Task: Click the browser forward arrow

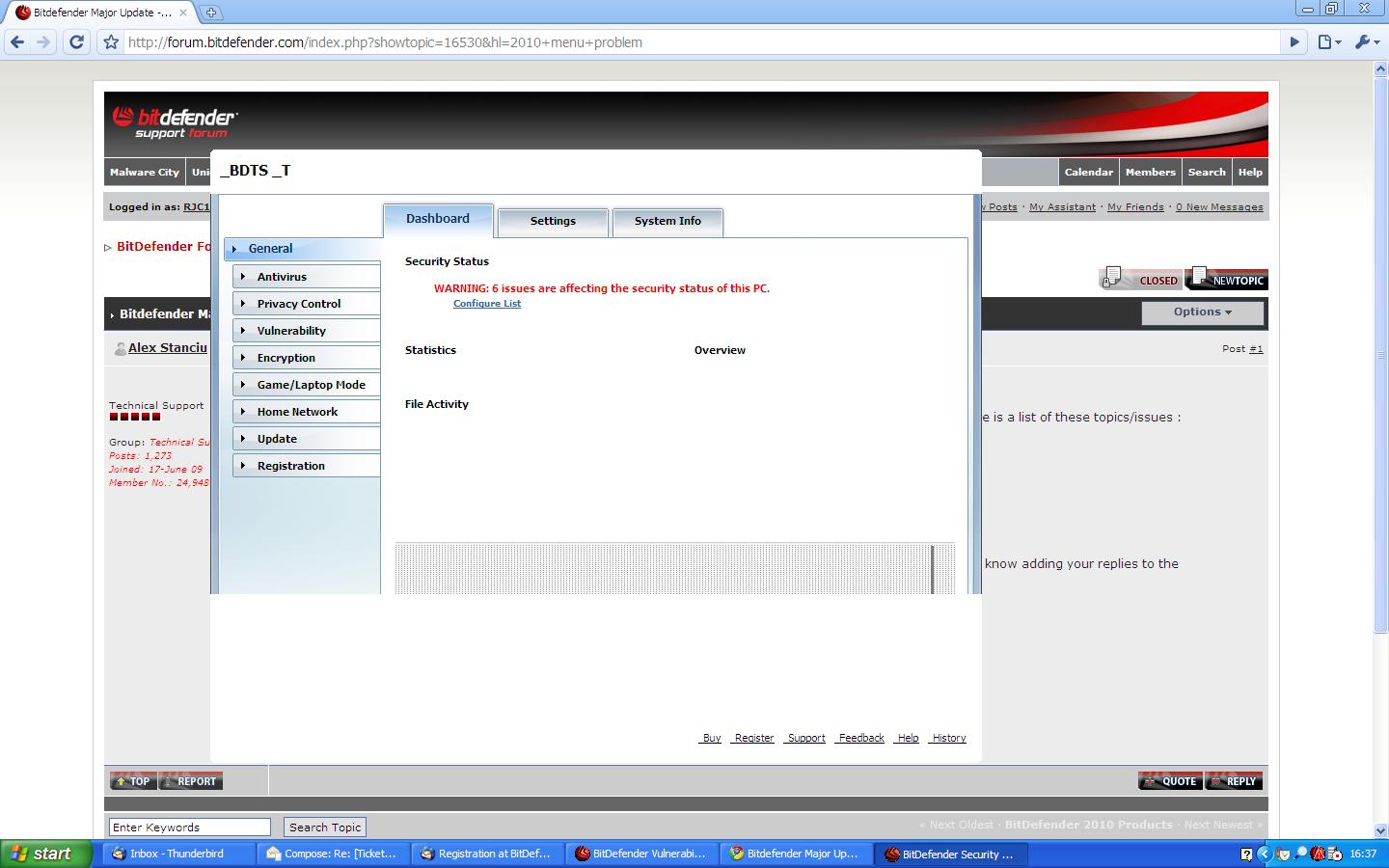Action: (x=43, y=41)
